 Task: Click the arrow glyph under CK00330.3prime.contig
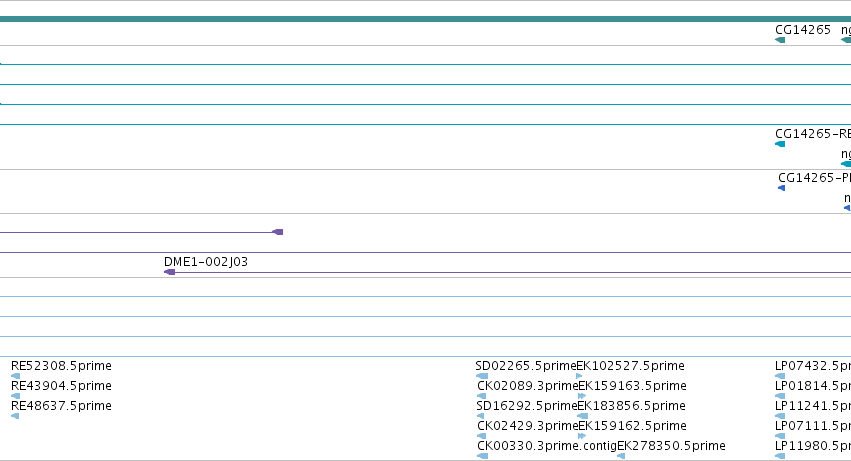click(x=482, y=456)
